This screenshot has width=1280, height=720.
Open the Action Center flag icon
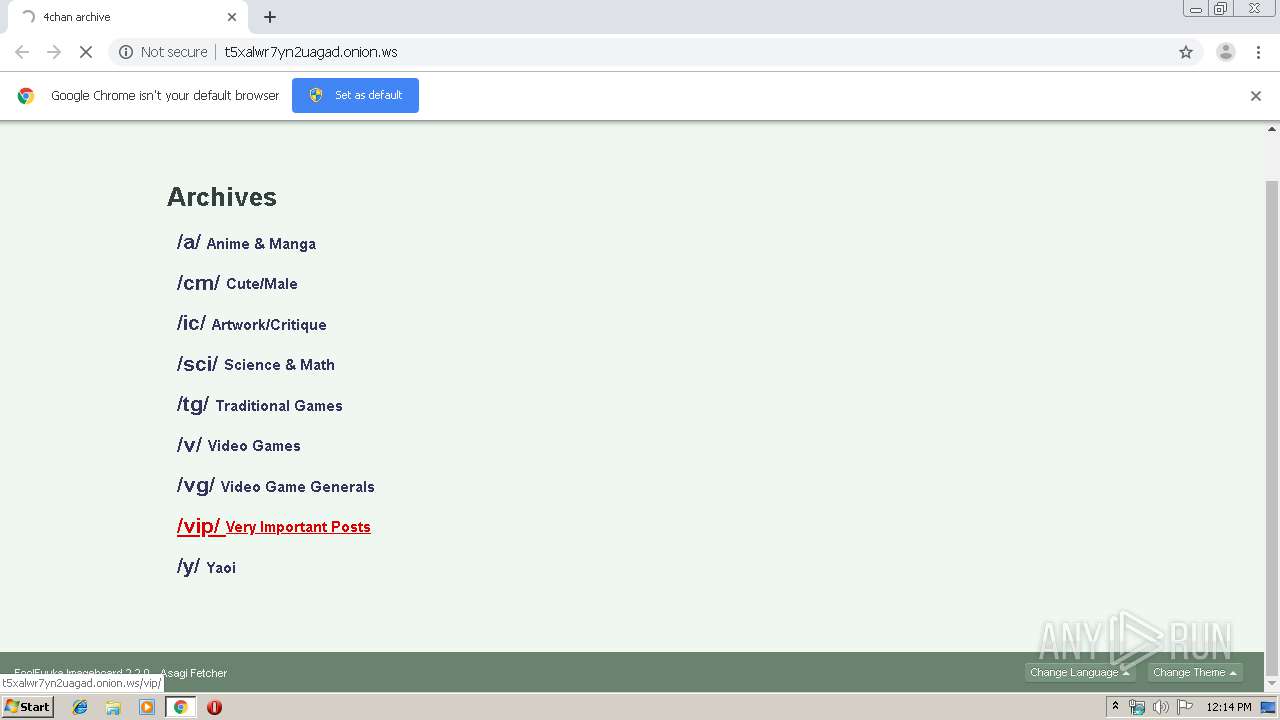pyautogui.click(x=1185, y=707)
